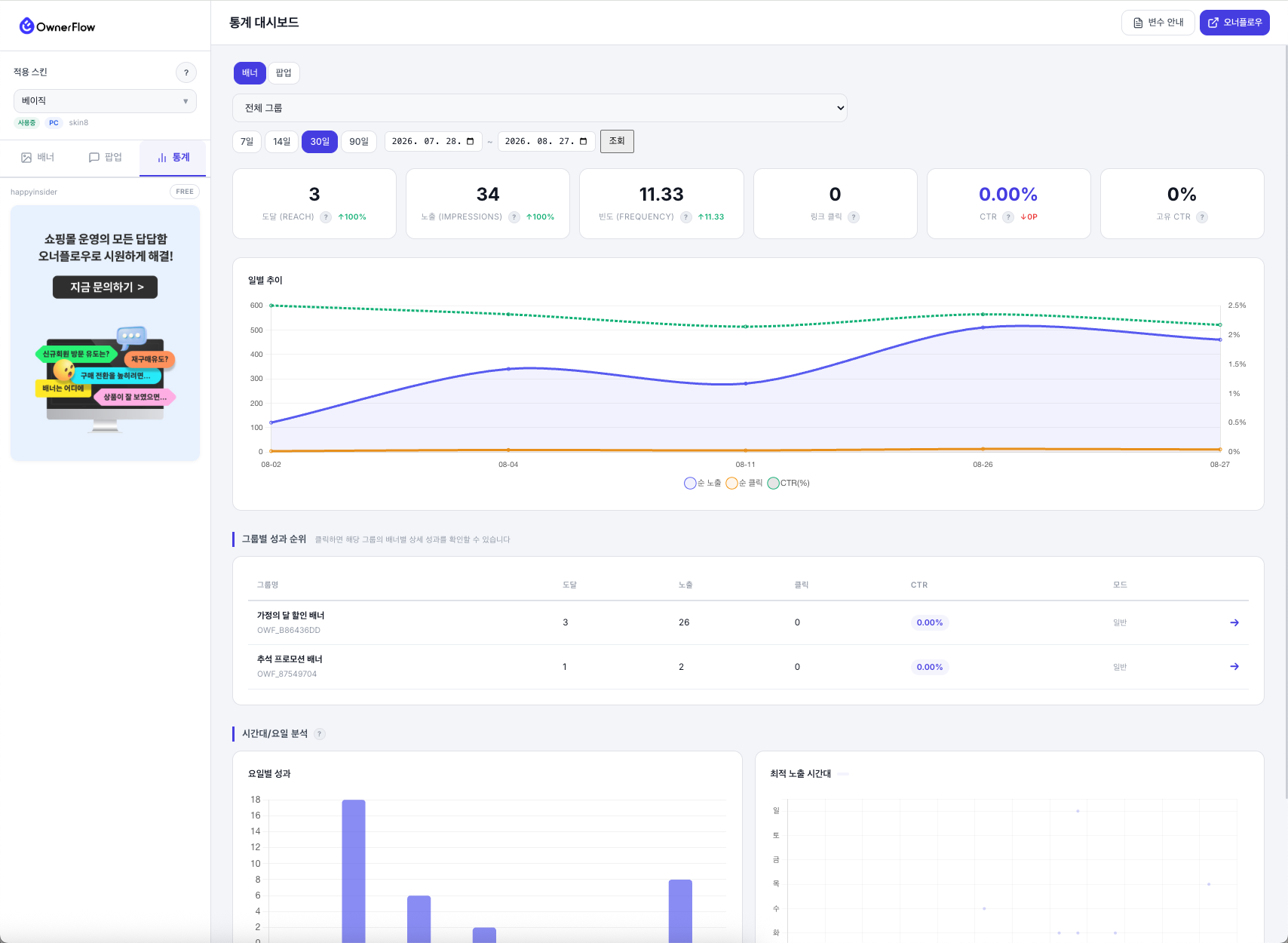Click the help icon next to CTR card

tap(1008, 217)
